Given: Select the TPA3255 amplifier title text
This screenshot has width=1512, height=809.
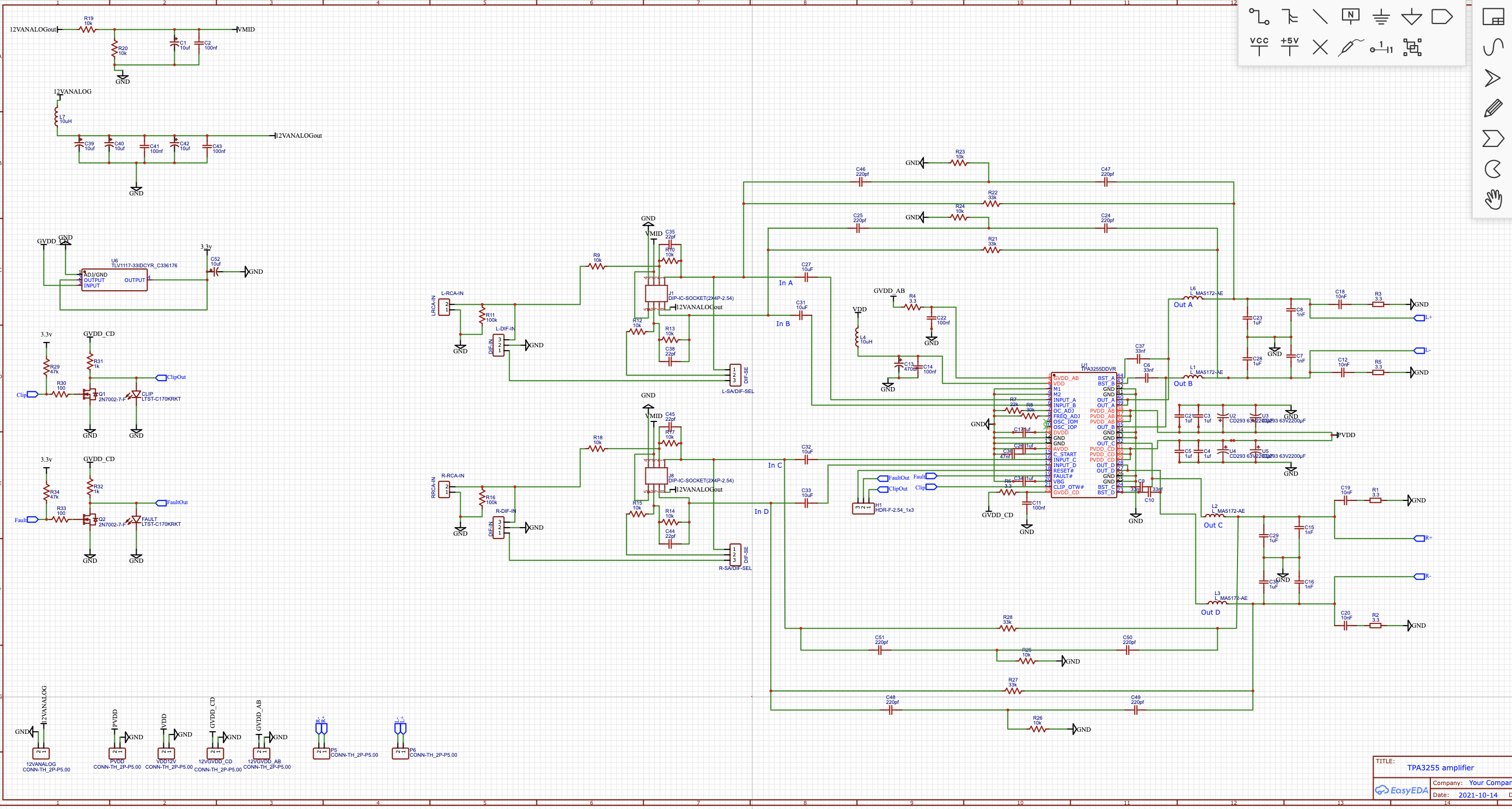Looking at the screenshot, I should pos(1440,767).
